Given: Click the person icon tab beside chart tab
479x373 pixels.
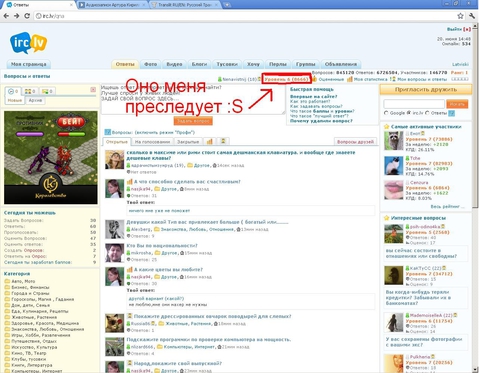Looking at the screenshot, I should click(x=223, y=141).
